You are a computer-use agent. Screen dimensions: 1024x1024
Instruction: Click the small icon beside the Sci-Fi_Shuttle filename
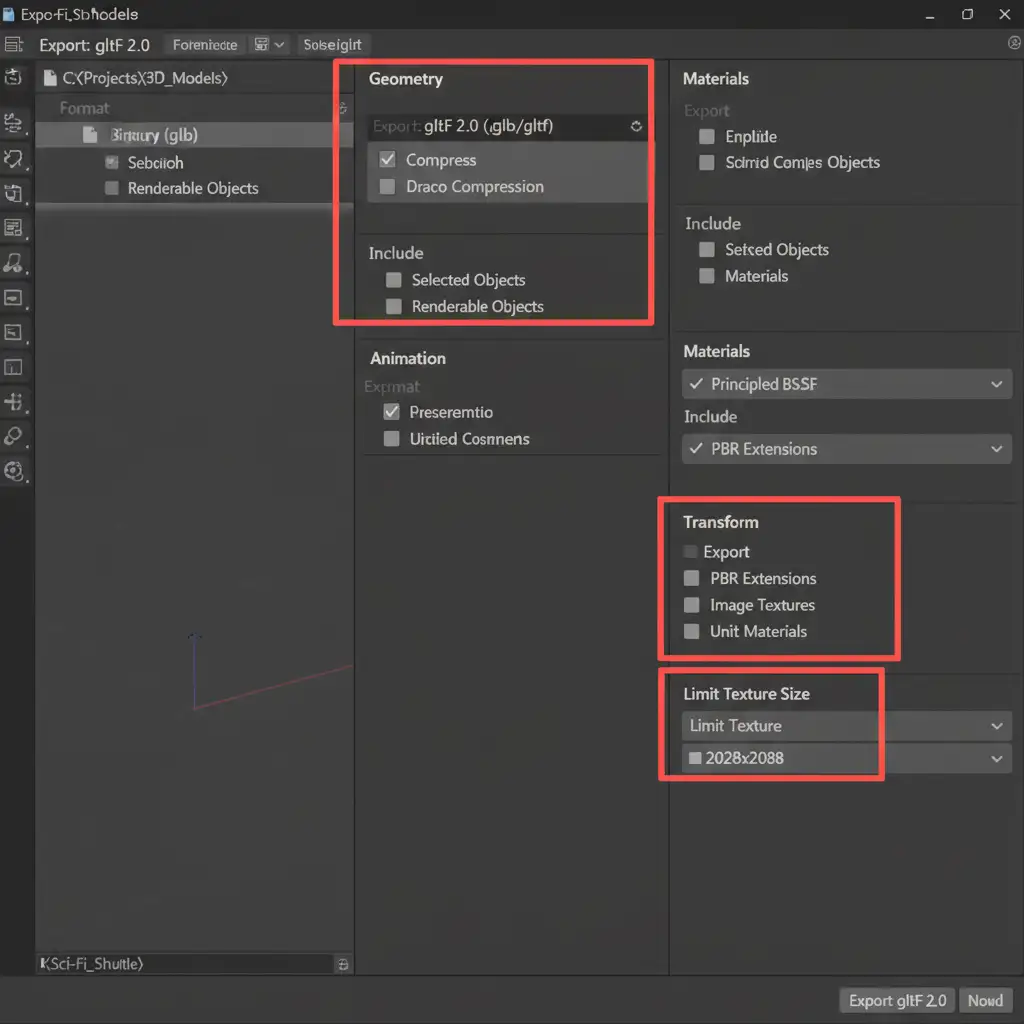point(343,965)
